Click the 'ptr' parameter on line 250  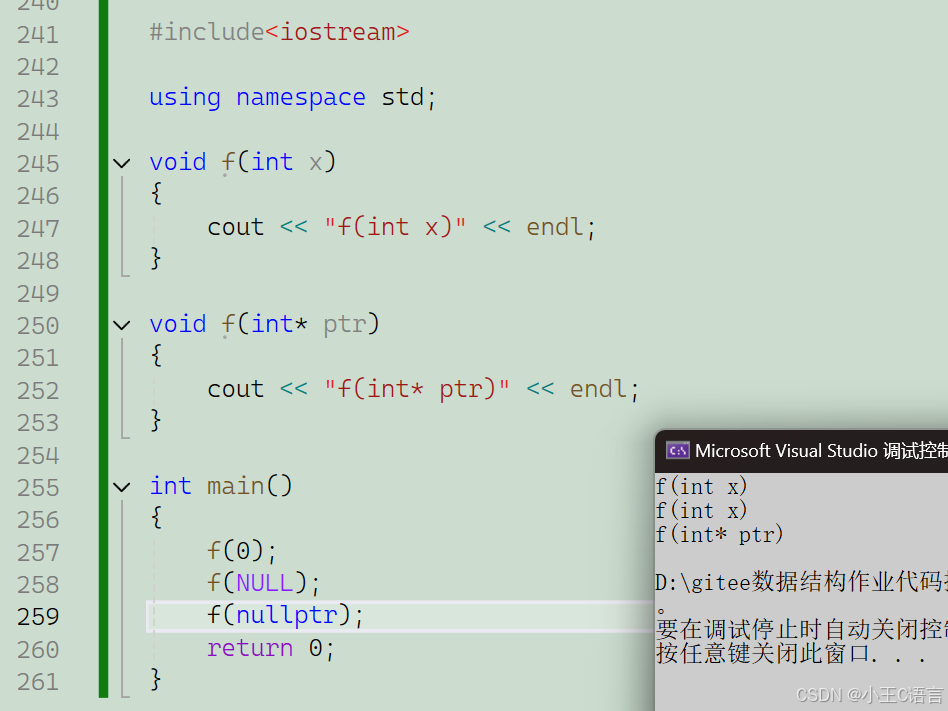(x=345, y=325)
